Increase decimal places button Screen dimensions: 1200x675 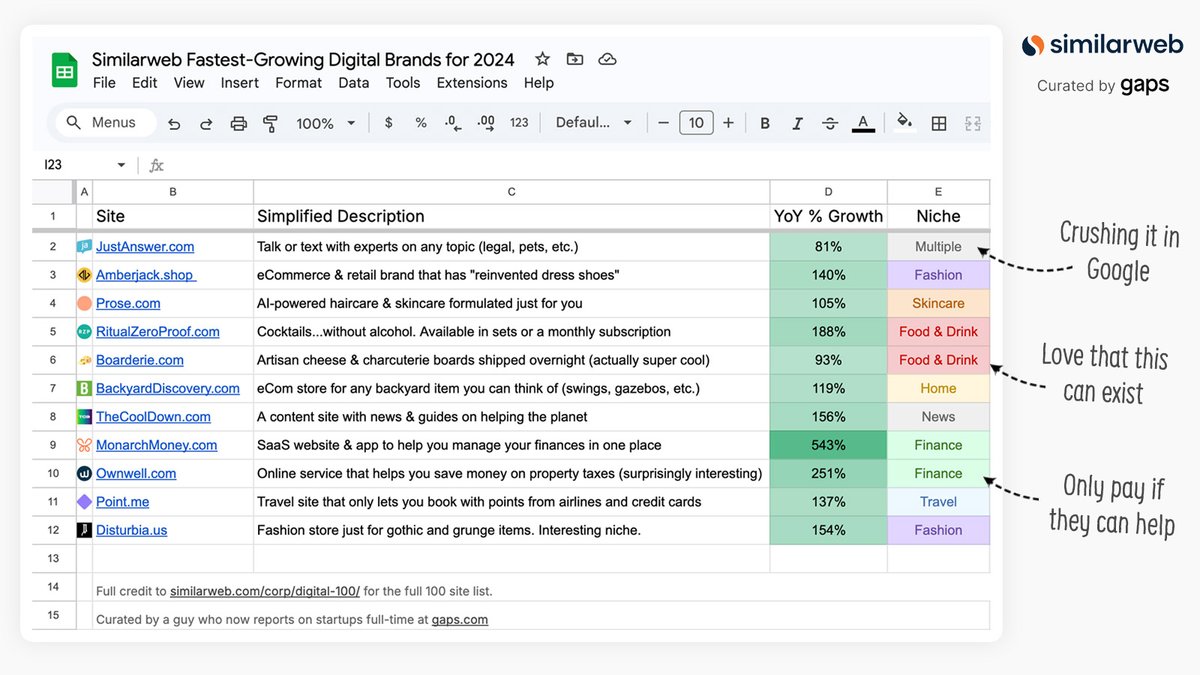click(486, 123)
